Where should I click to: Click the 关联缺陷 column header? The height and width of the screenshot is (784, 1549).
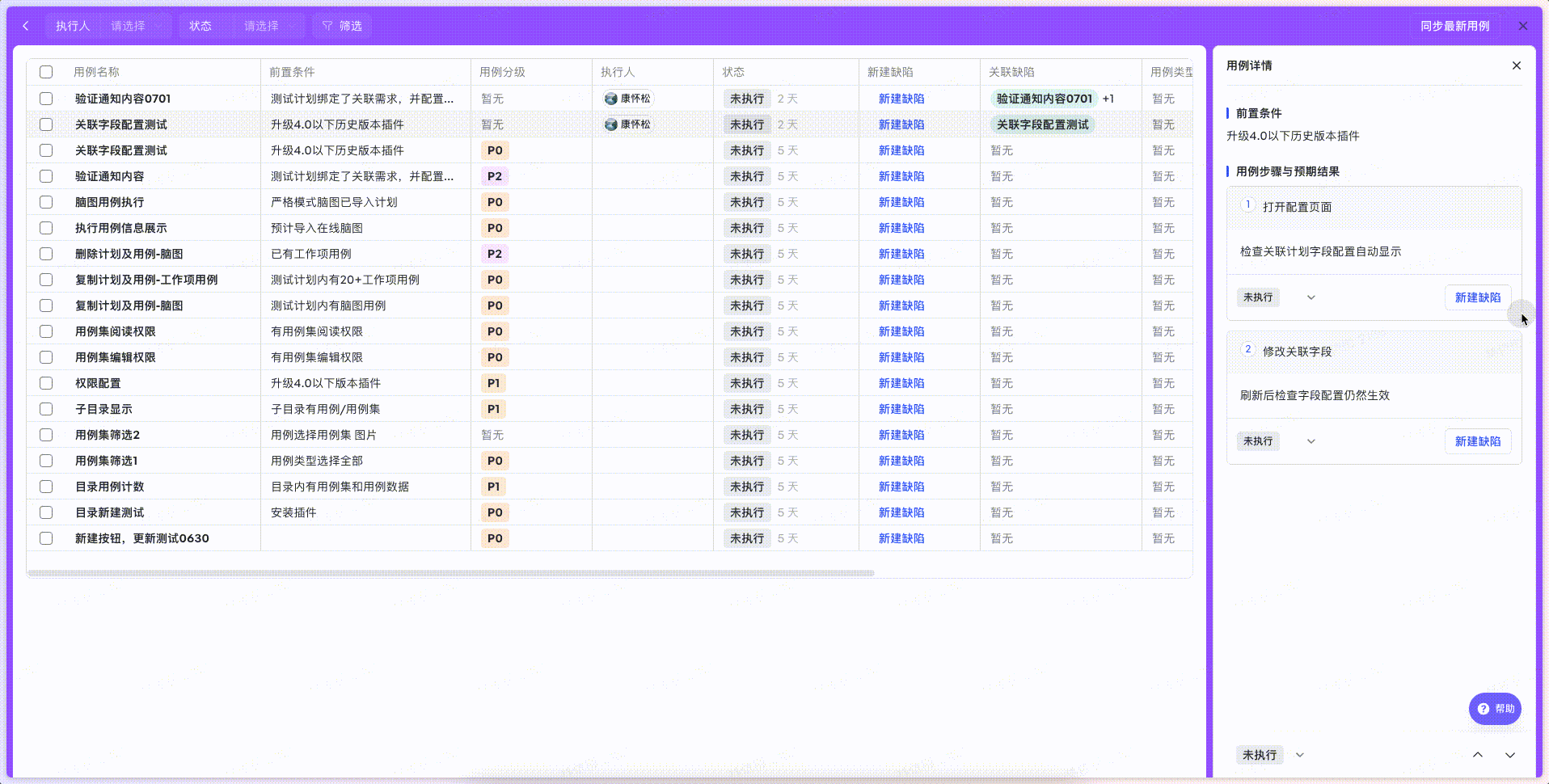coord(1011,72)
